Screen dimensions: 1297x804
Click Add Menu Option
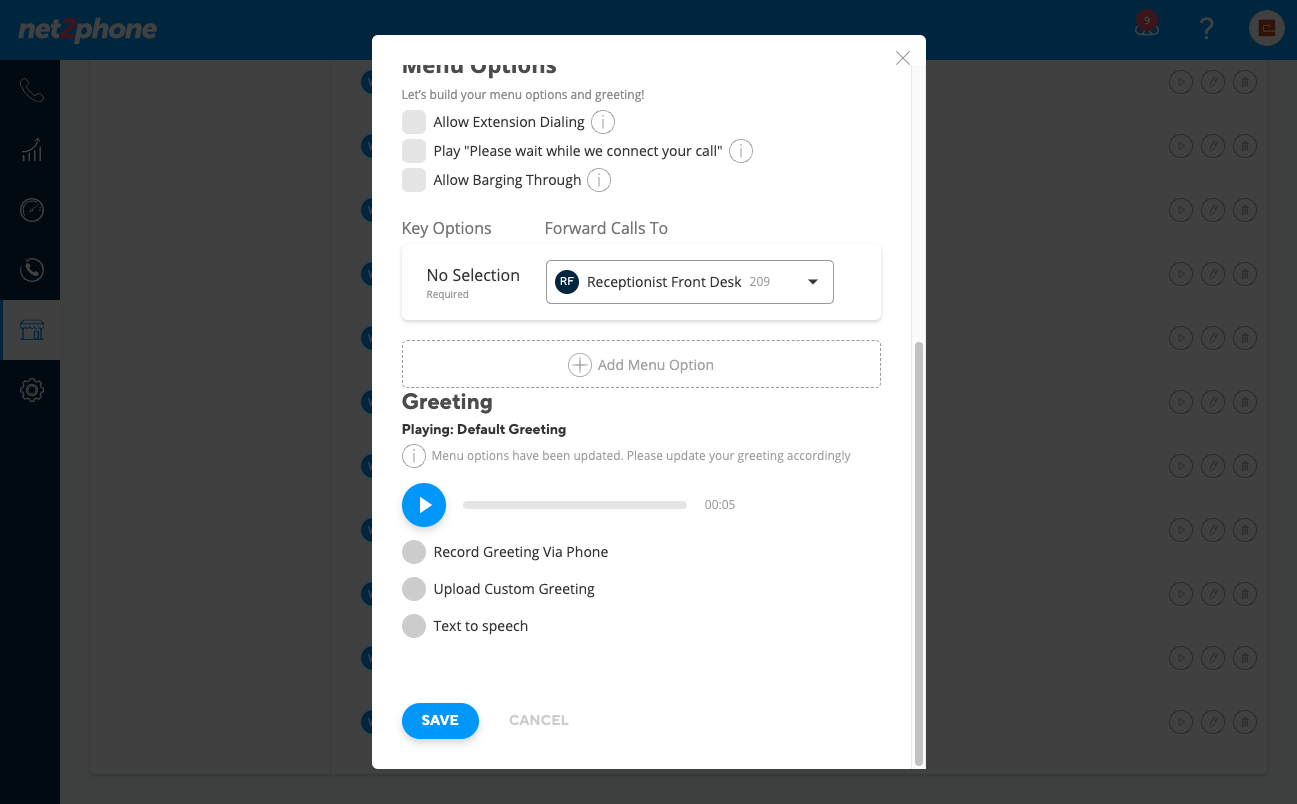(641, 364)
